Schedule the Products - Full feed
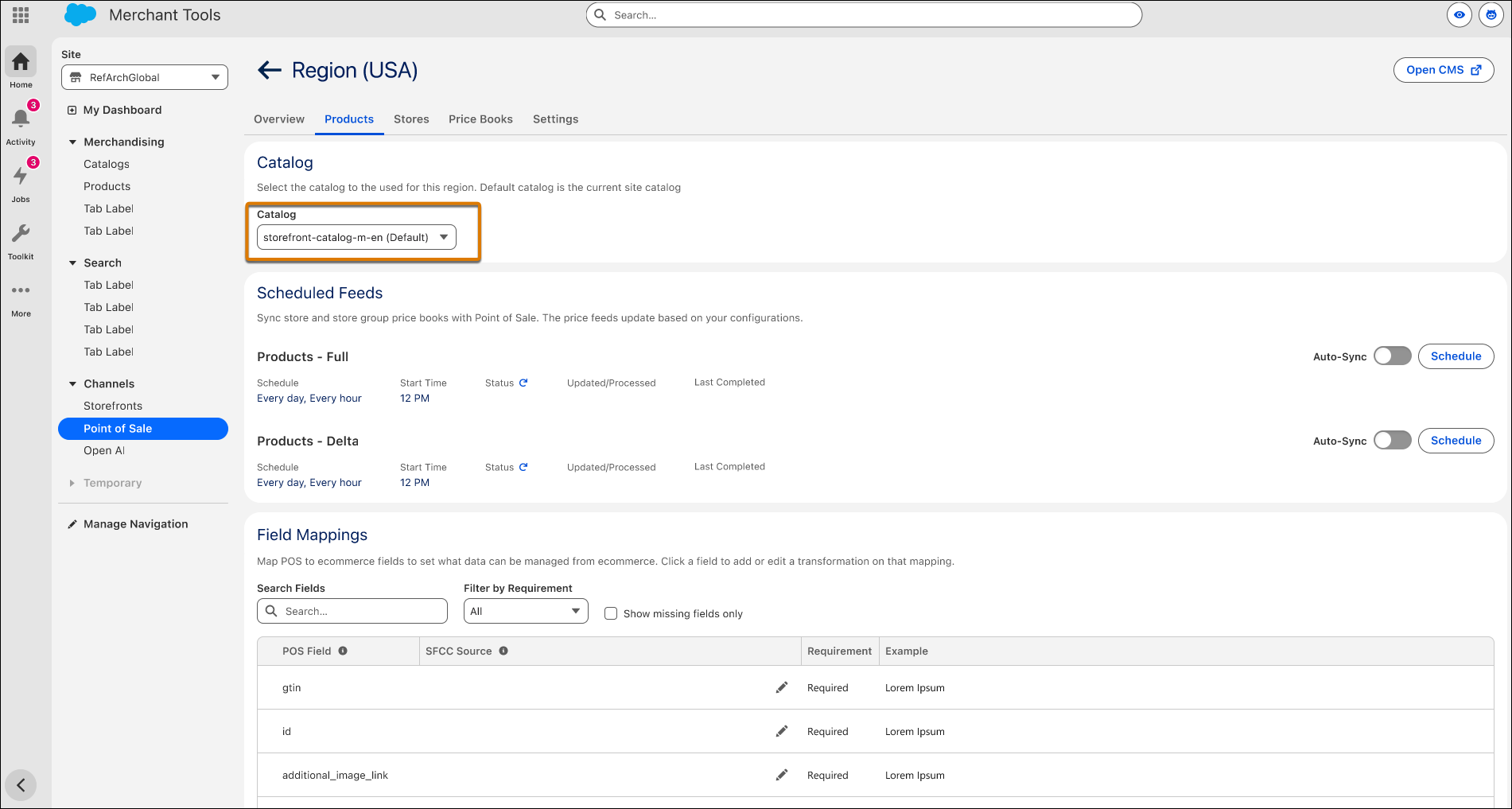The image size is (1512, 809). coord(1456,356)
